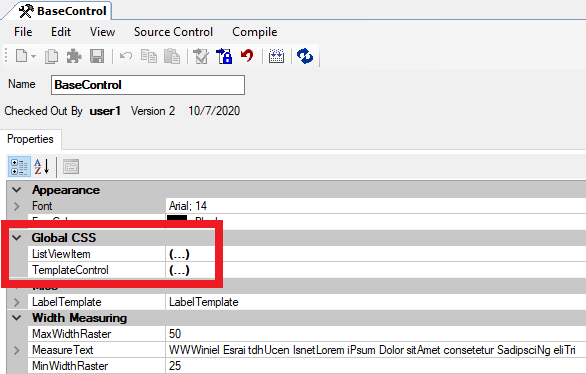Click the red Undo Checkout arrow icon
The width and height of the screenshot is (586, 374).
247,56
